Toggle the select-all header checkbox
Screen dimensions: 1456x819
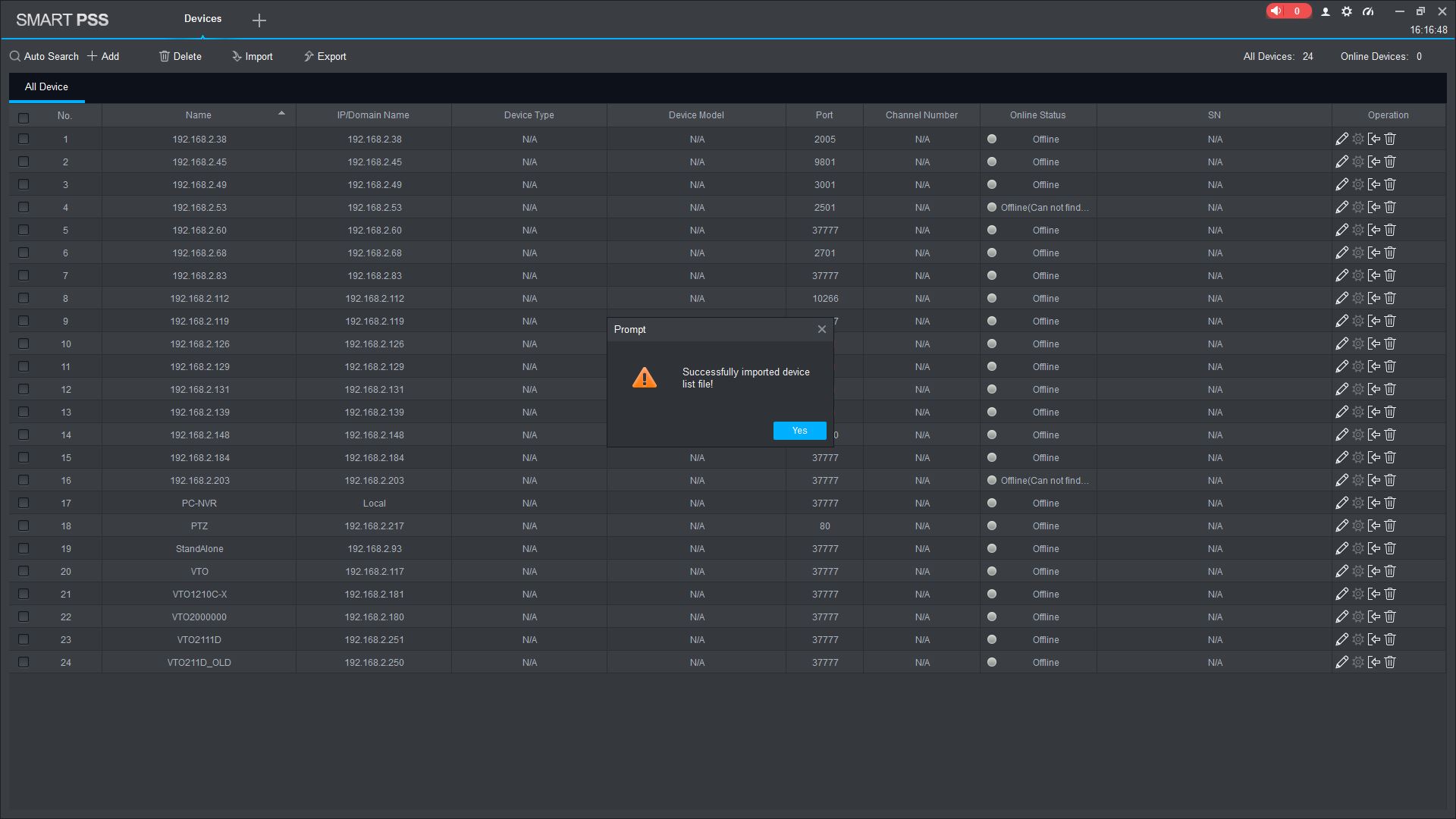(x=24, y=118)
